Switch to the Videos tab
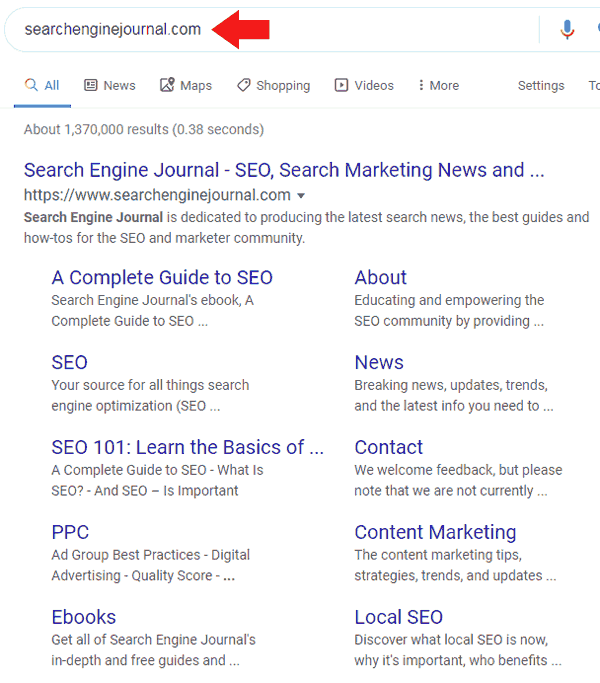600x683 pixels. click(x=364, y=85)
